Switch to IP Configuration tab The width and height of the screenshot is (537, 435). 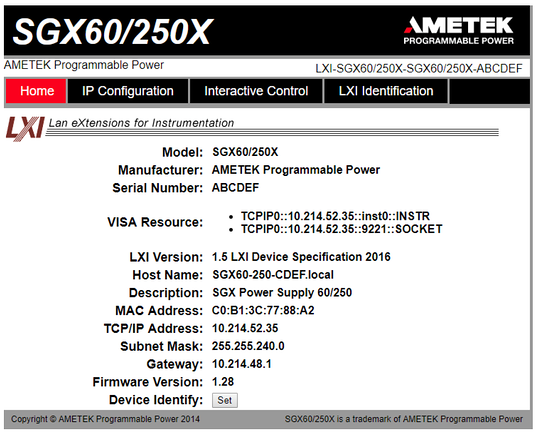(128, 91)
